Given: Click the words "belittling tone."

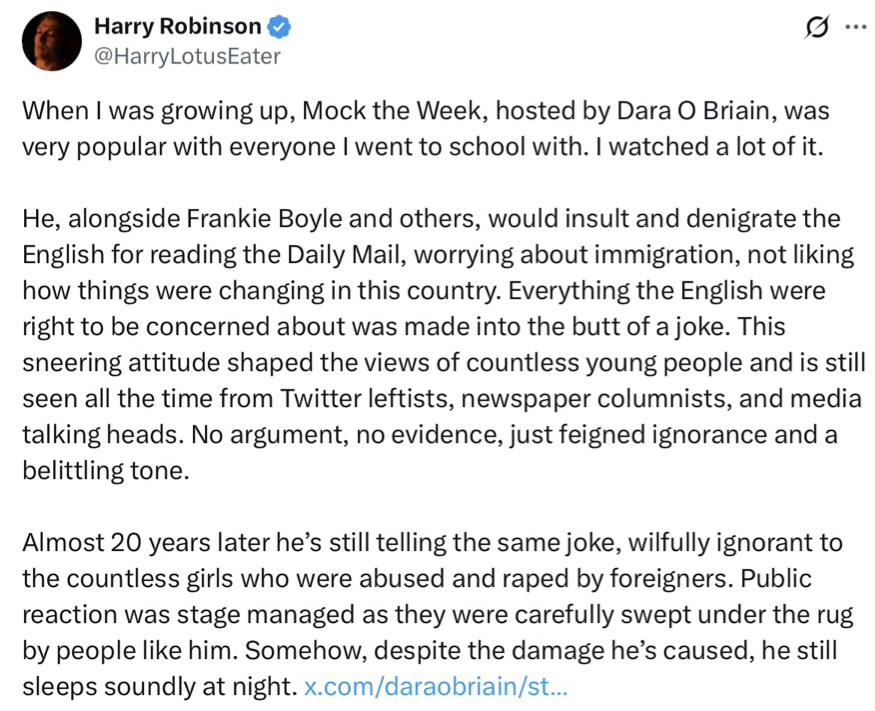Looking at the screenshot, I should click(105, 471).
